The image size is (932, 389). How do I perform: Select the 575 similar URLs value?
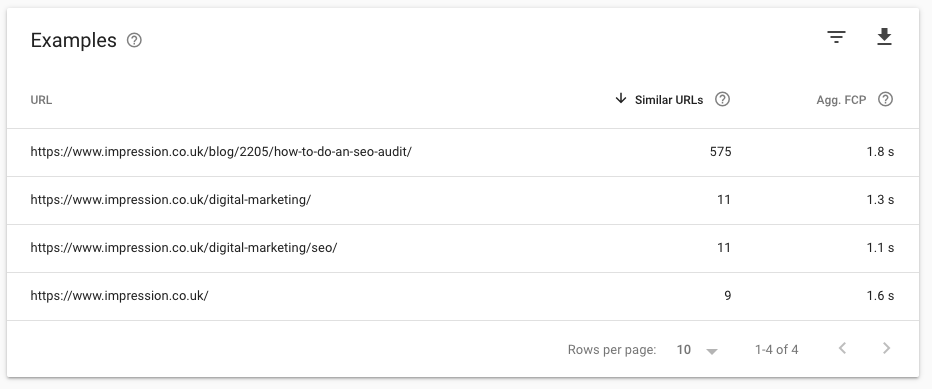(720, 152)
